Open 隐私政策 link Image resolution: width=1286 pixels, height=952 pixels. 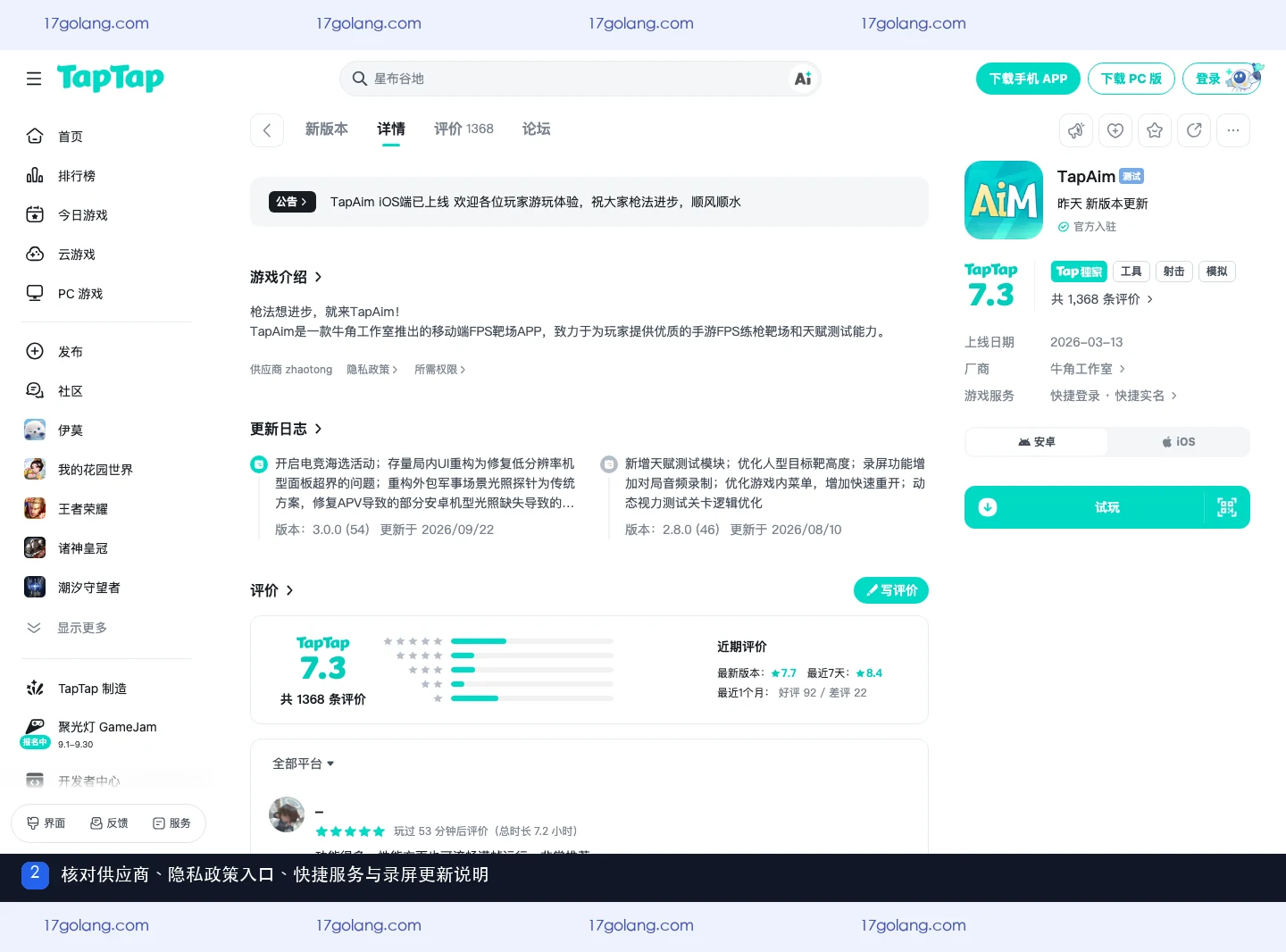(372, 370)
